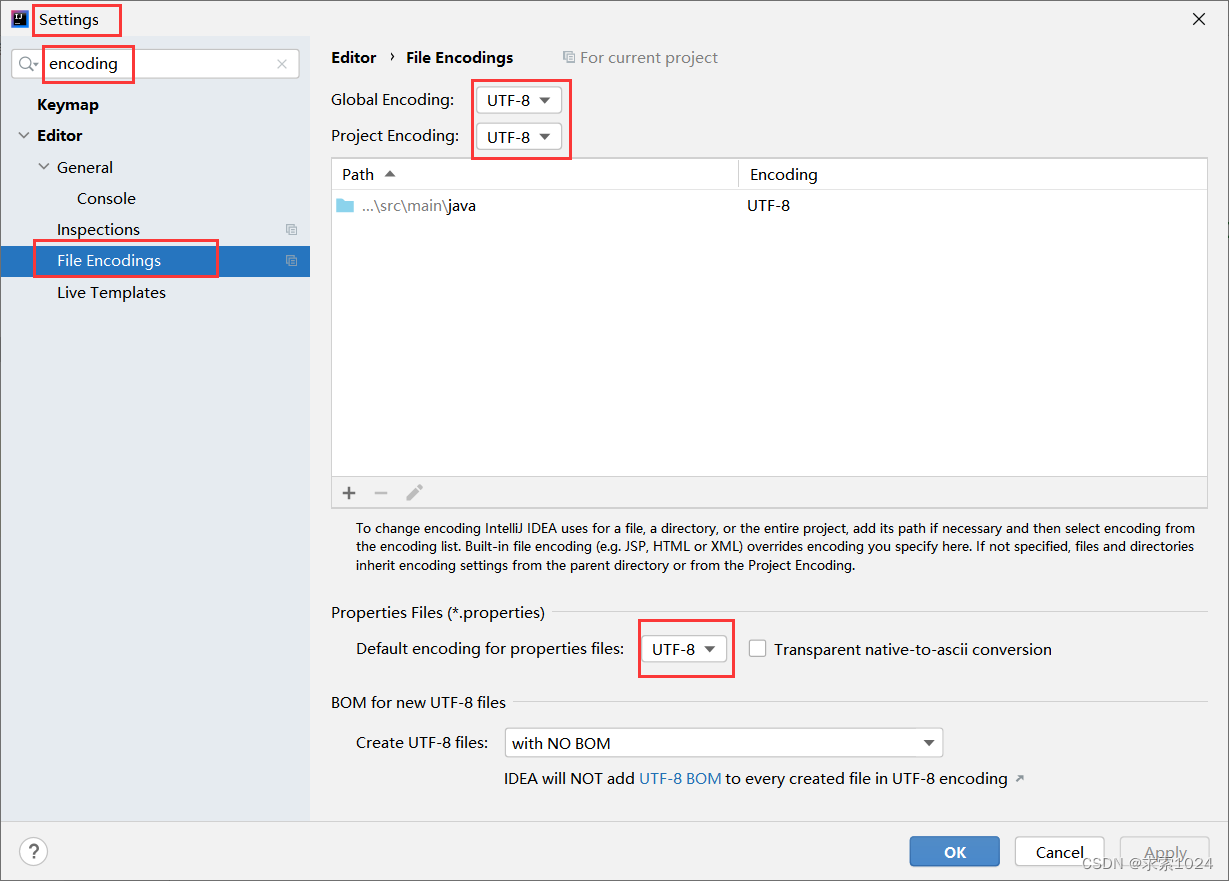The image size is (1229, 881).
Task: Add a new path with plus icon
Action: tap(349, 492)
